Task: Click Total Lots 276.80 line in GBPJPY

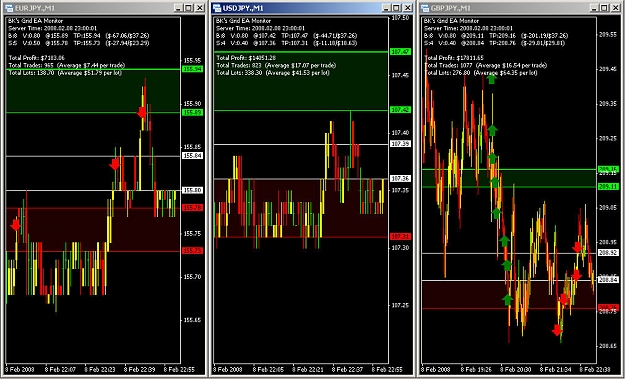Action: [x=481, y=73]
